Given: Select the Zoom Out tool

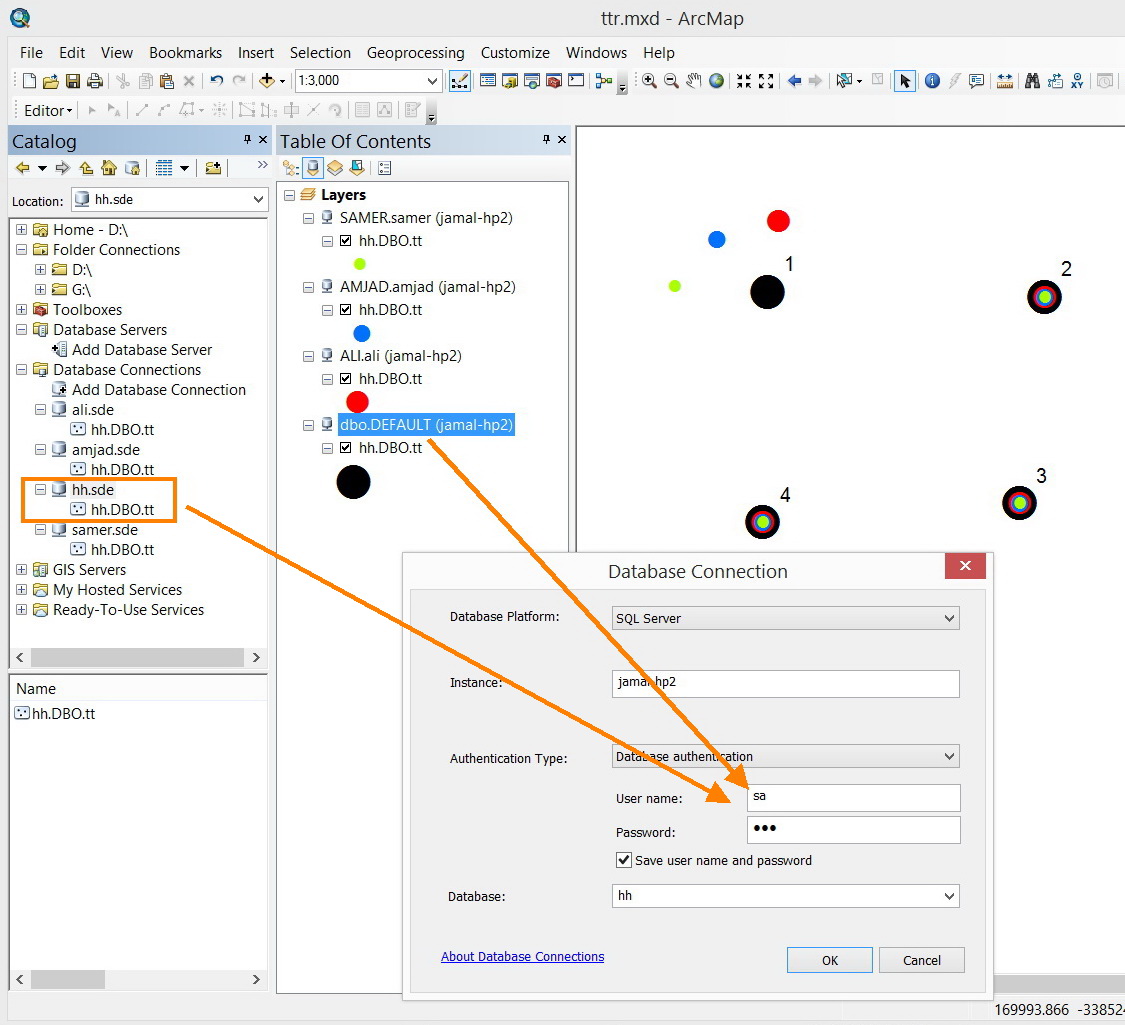Looking at the screenshot, I should point(671,81).
